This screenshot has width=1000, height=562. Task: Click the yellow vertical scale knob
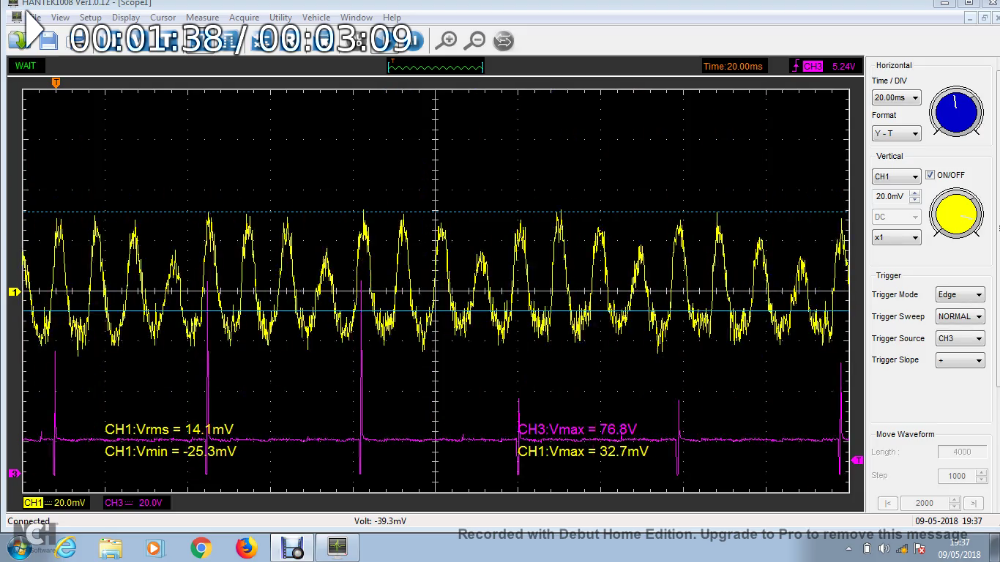click(956, 215)
